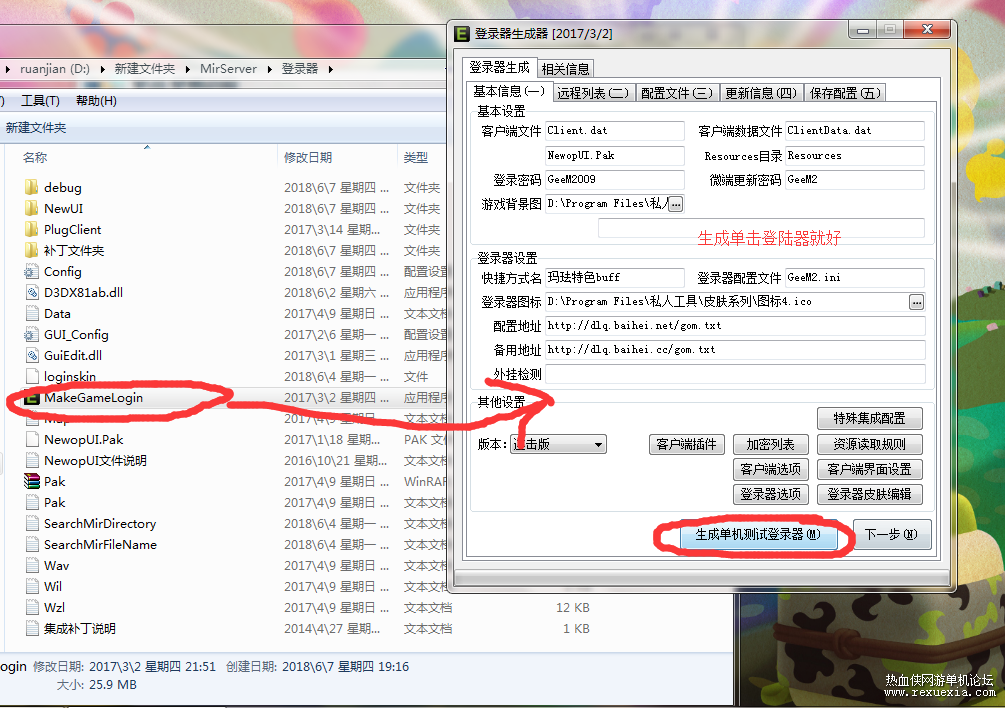Browse for the game background image
1005x708 pixels.
(x=676, y=204)
